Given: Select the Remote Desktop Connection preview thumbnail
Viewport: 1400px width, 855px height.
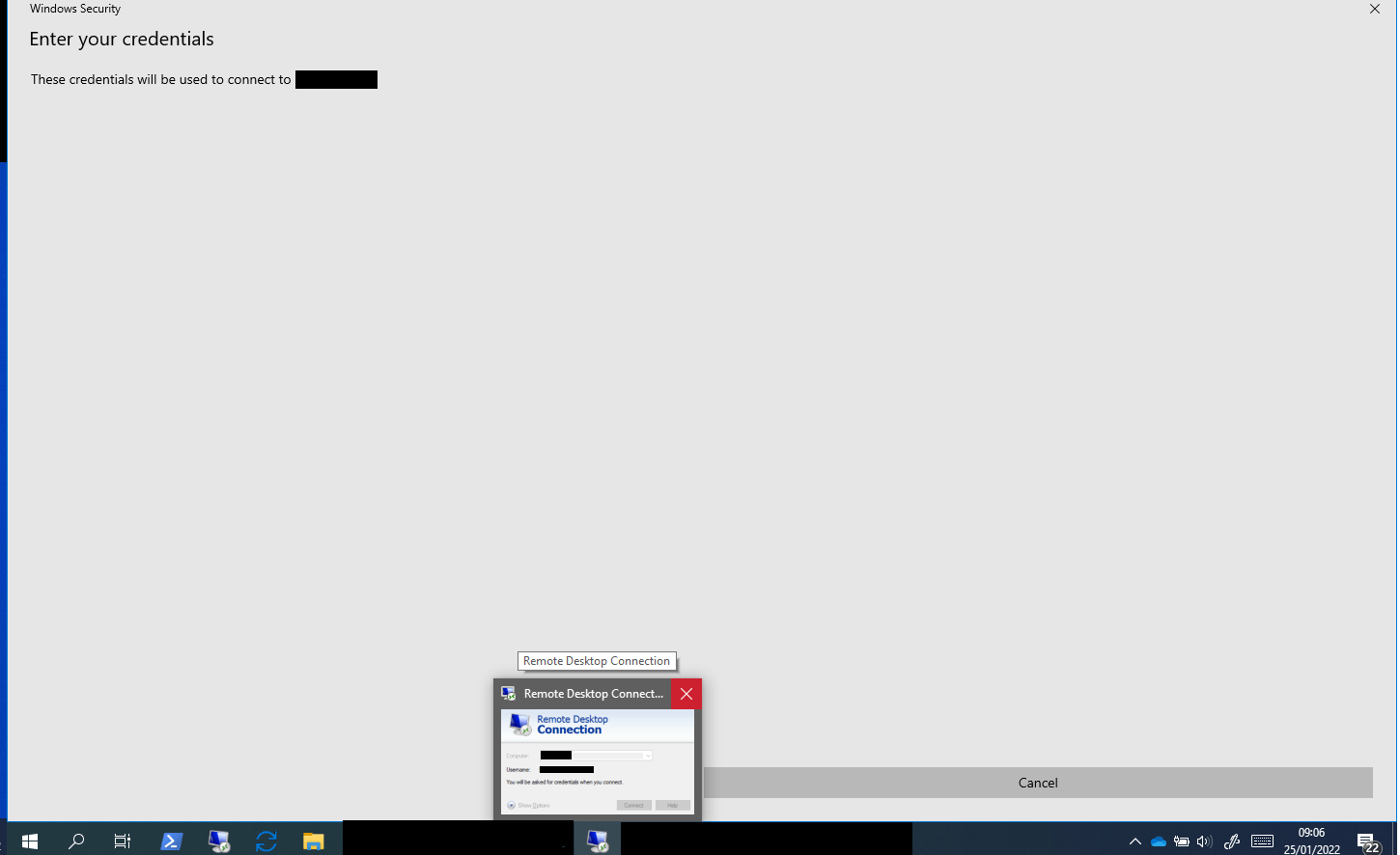Looking at the screenshot, I should pos(598,762).
